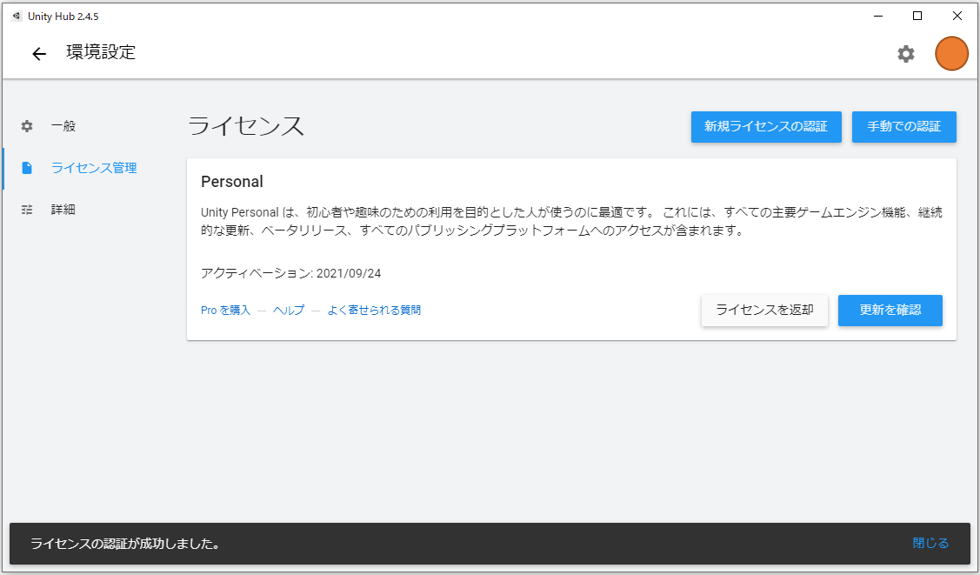
Task: Click the アクティベーション: 2021/09/24 text
Action: 291,273
